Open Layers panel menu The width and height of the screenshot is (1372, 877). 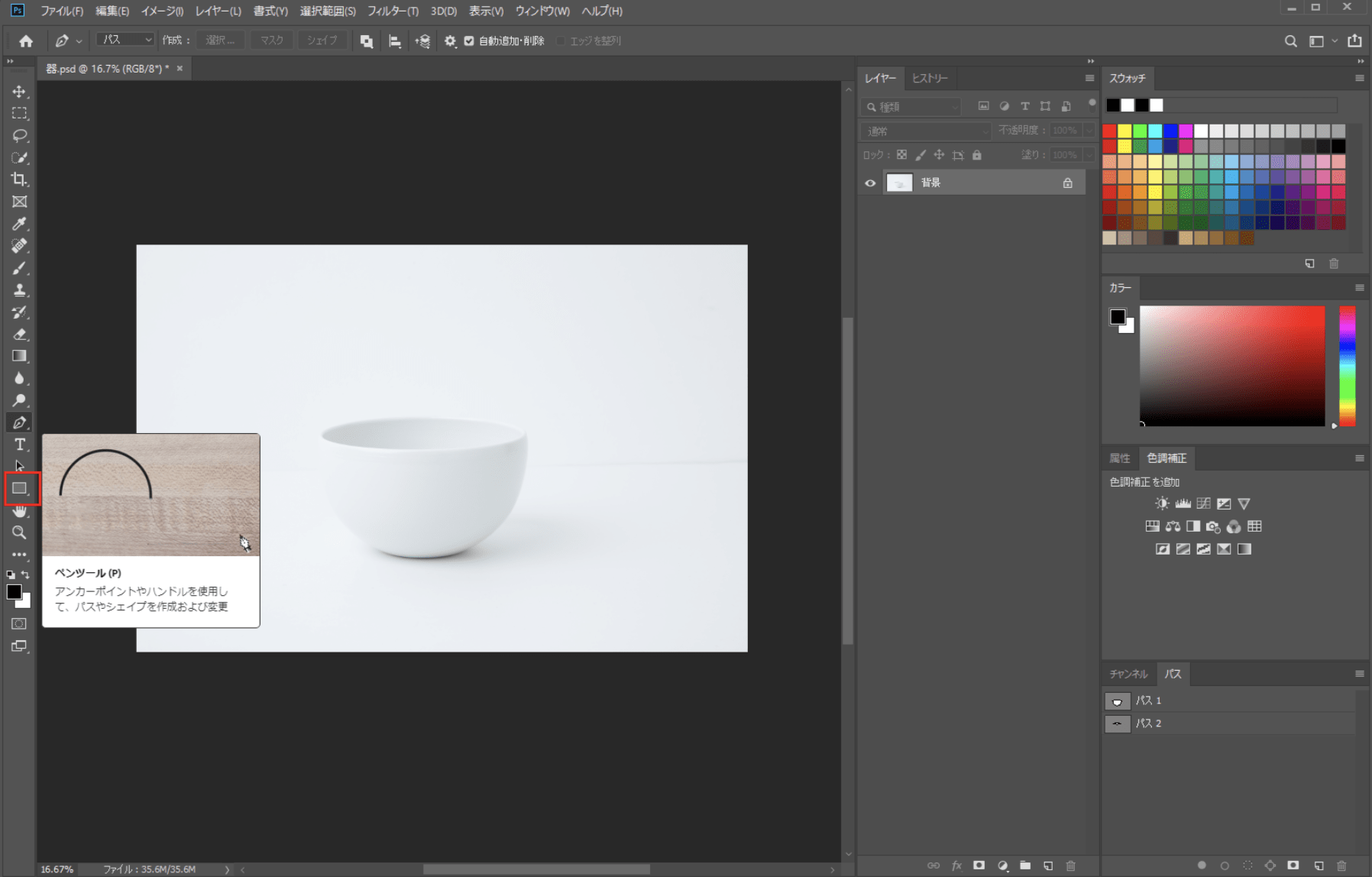click(x=1089, y=78)
